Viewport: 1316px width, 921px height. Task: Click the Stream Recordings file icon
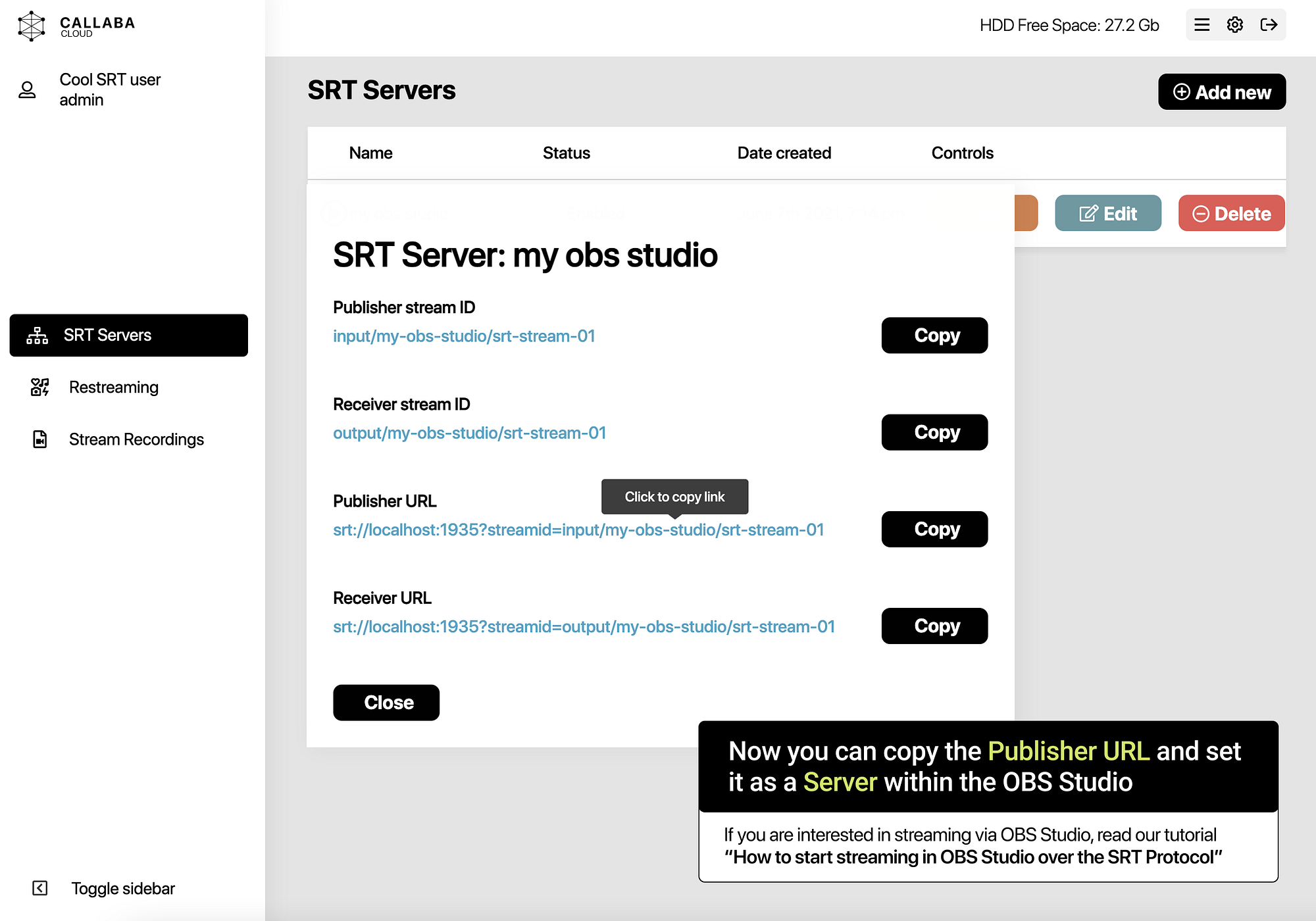40,439
